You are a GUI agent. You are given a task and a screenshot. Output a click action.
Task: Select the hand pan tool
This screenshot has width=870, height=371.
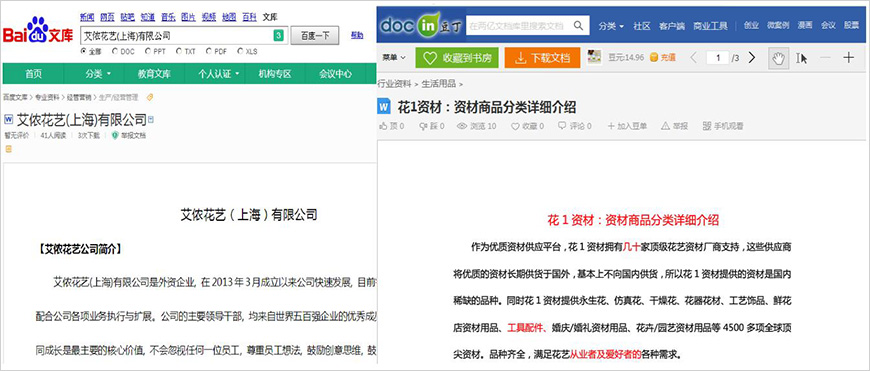[x=778, y=58]
